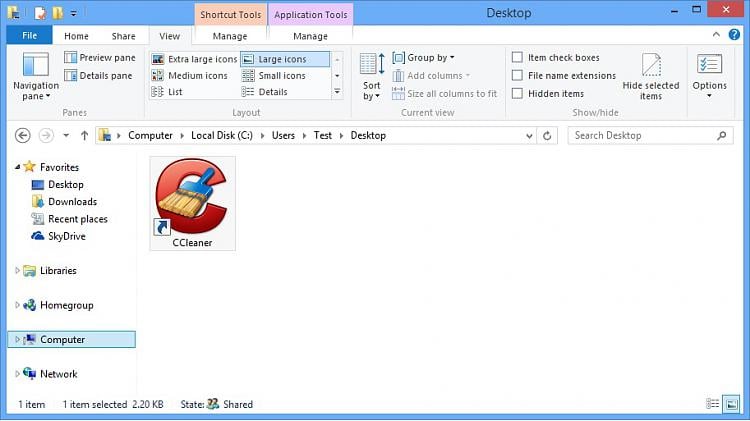The height and width of the screenshot is (421, 750).
Task: Expand the Homegroup tree node
Action: pos(17,305)
